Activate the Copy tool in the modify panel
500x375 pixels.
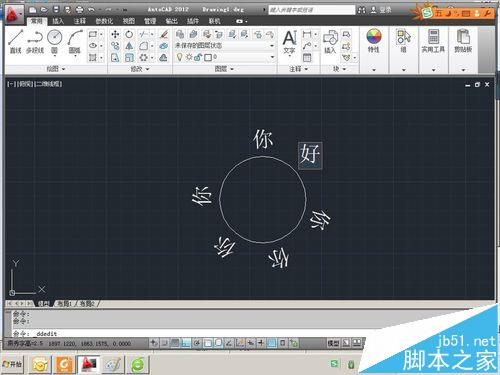click(x=115, y=46)
